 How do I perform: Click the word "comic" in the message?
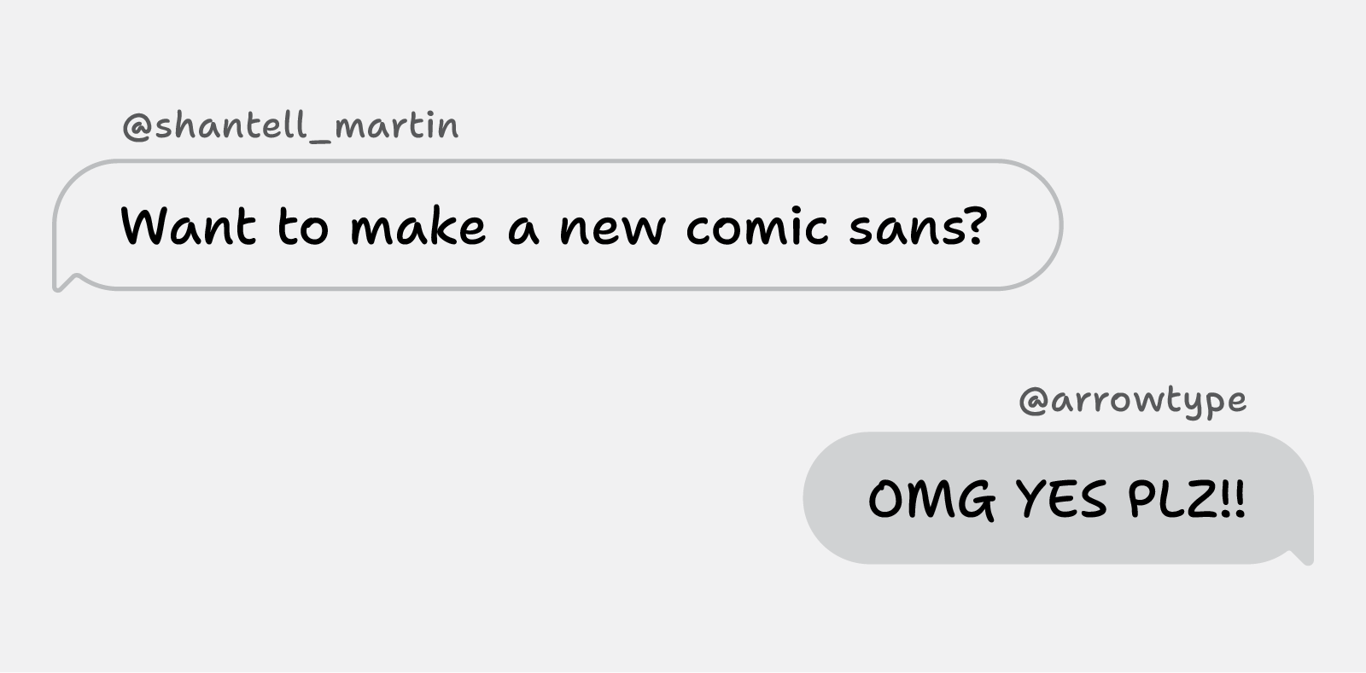pyautogui.click(x=757, y=227)
